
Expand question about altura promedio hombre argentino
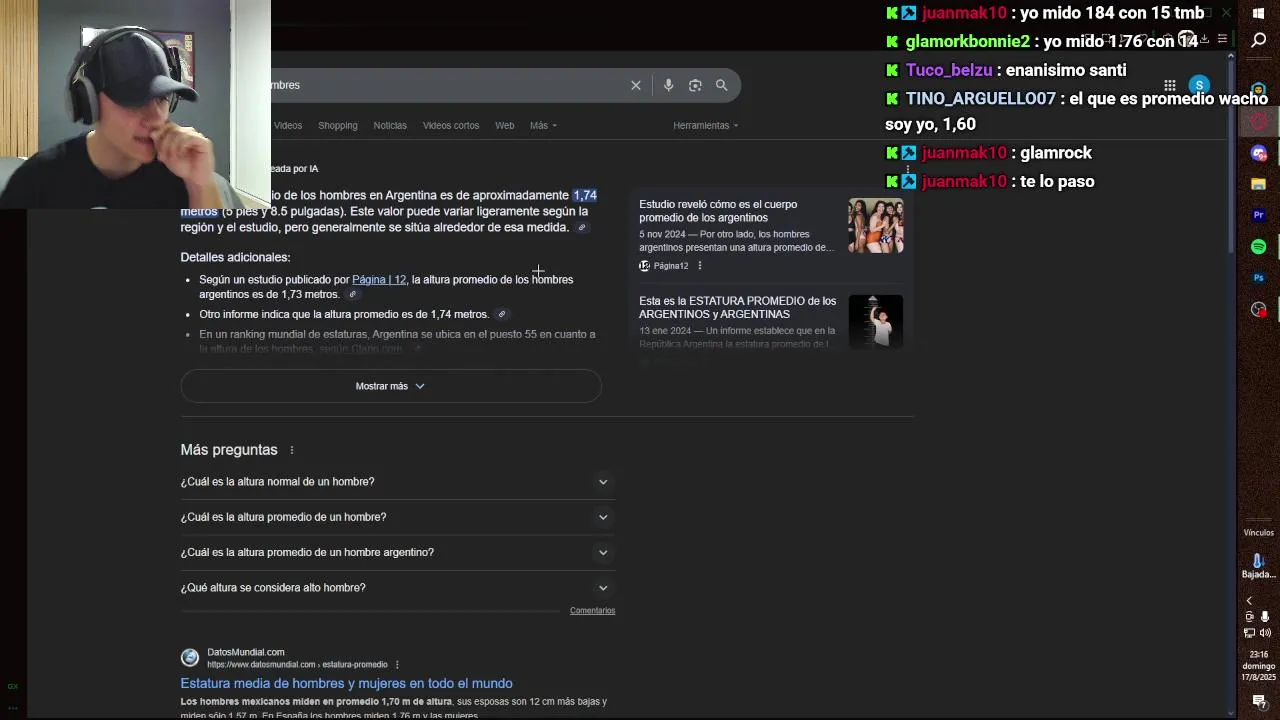pos(397,552)
